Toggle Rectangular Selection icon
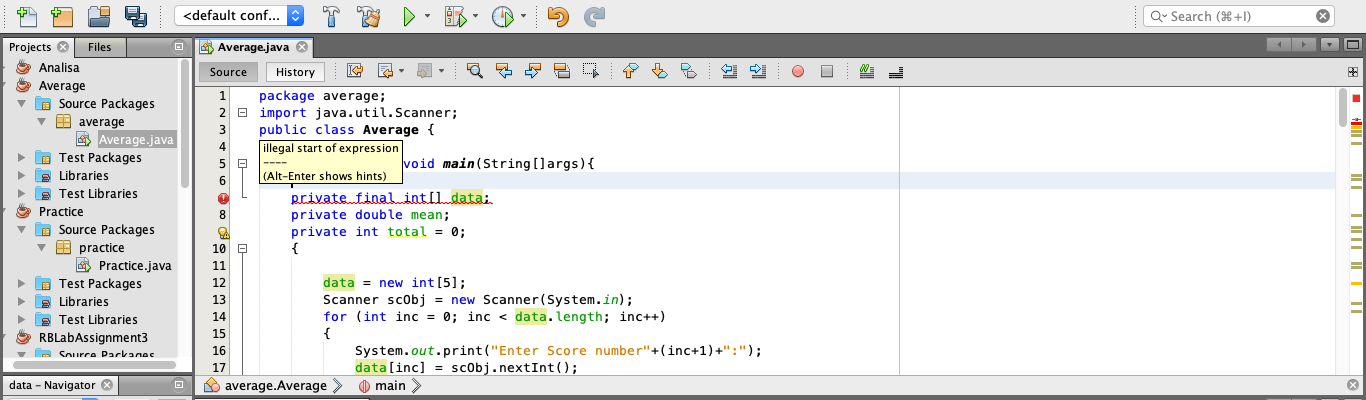This screenshot has width=1366, height=400. tap(590, 71)
